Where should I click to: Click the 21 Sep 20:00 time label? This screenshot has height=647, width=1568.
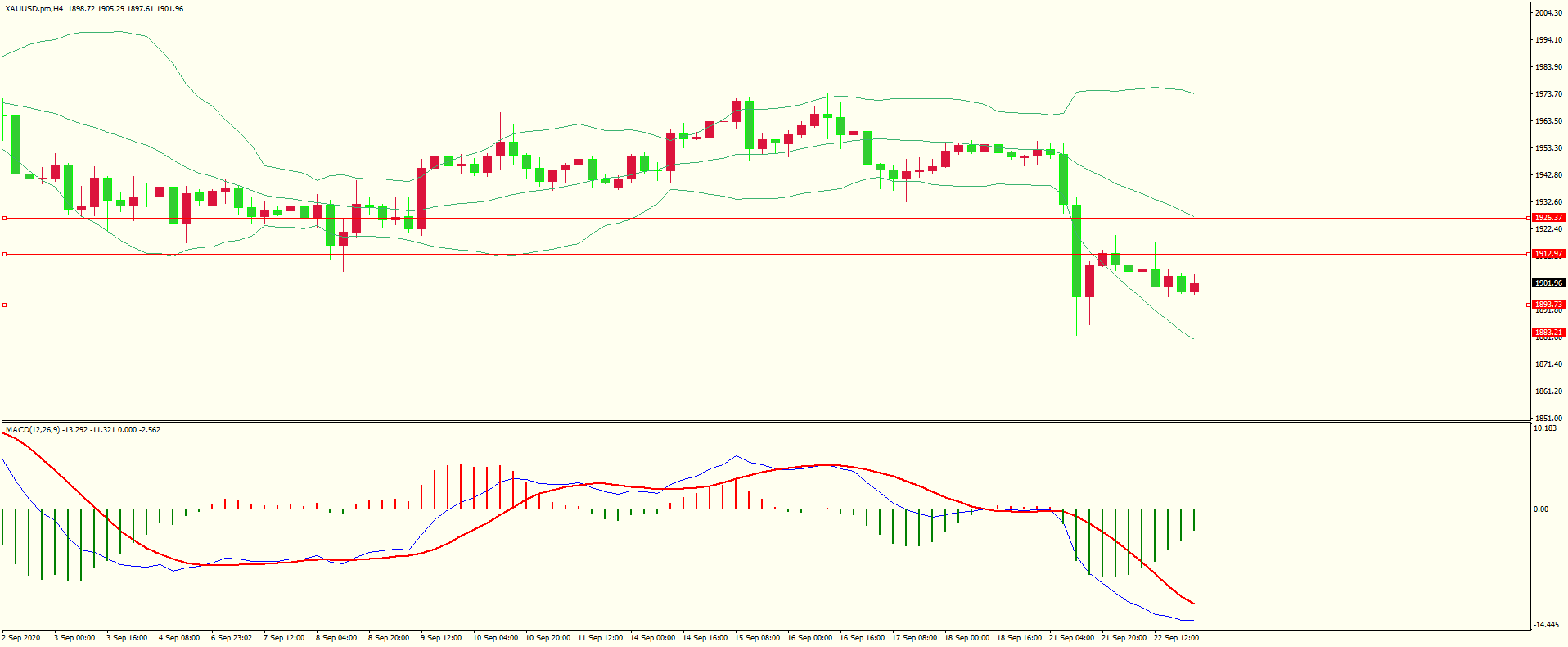(1124, 637)
